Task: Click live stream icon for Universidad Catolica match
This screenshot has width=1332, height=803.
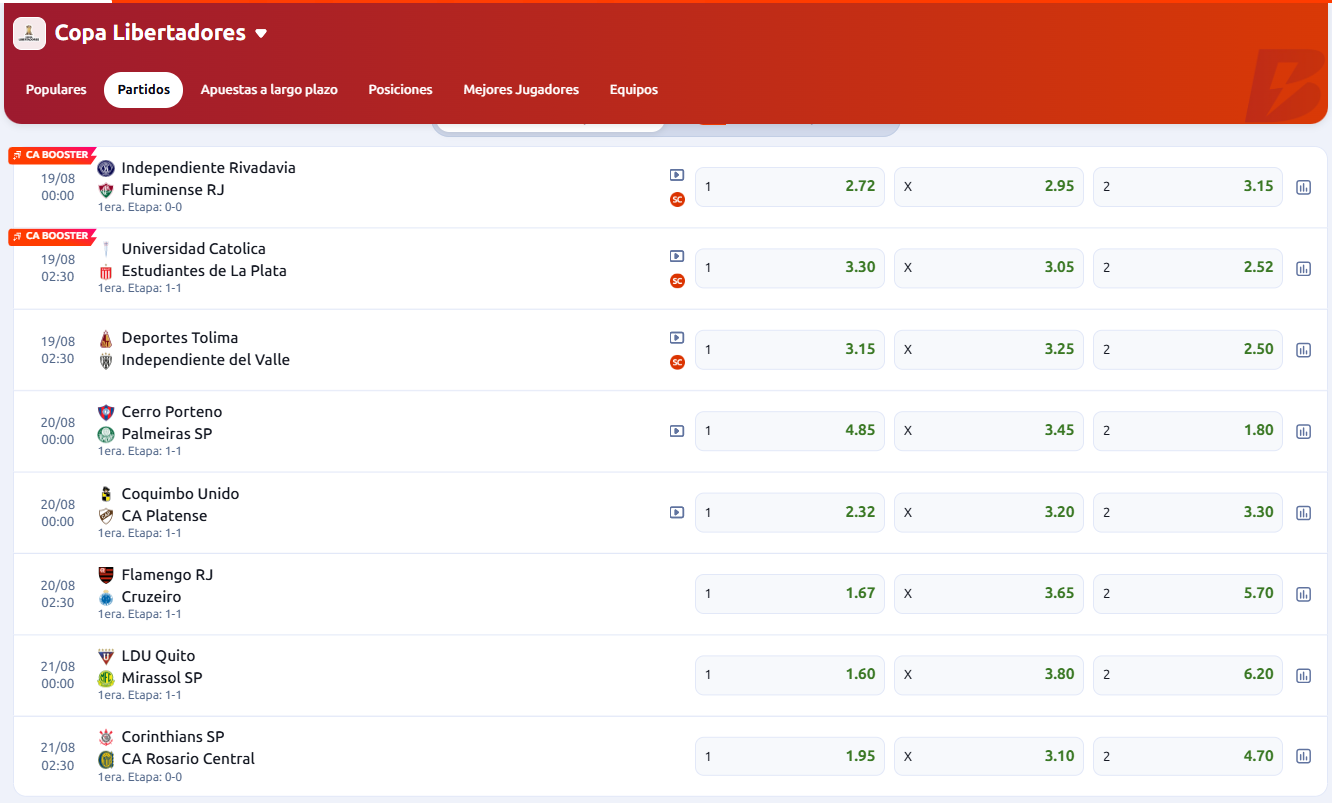Action: (x=677, y=256)
